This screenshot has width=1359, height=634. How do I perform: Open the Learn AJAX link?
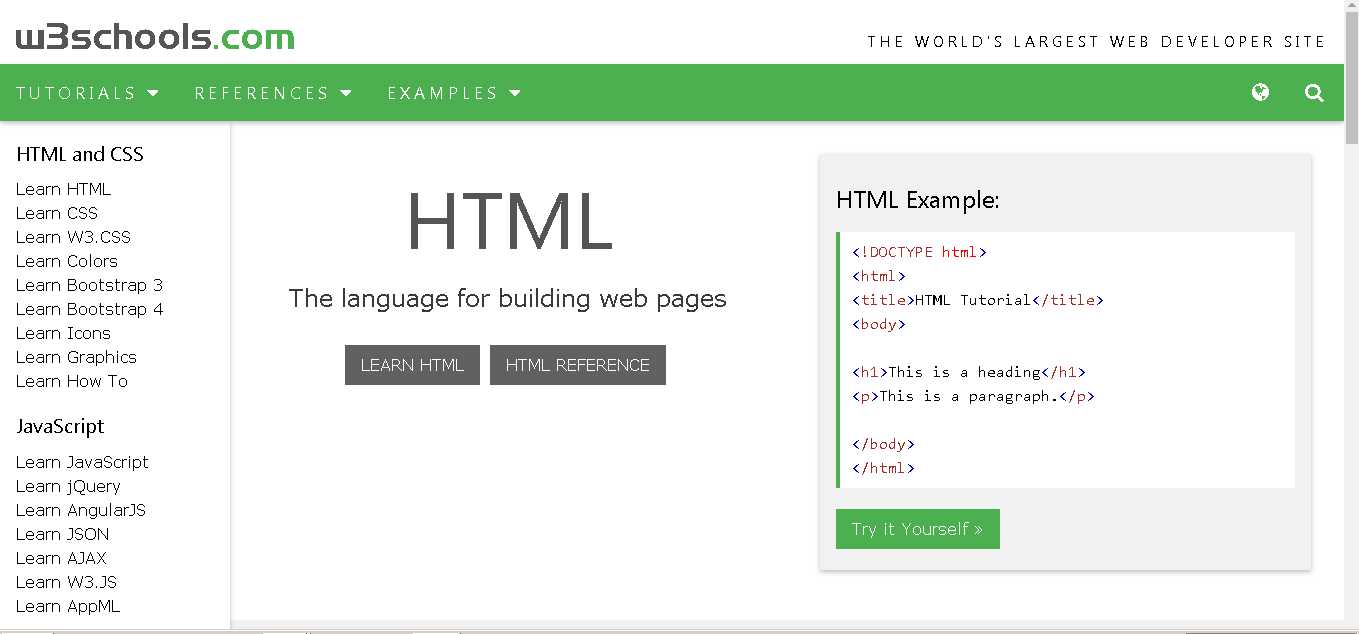coord(61,558)
